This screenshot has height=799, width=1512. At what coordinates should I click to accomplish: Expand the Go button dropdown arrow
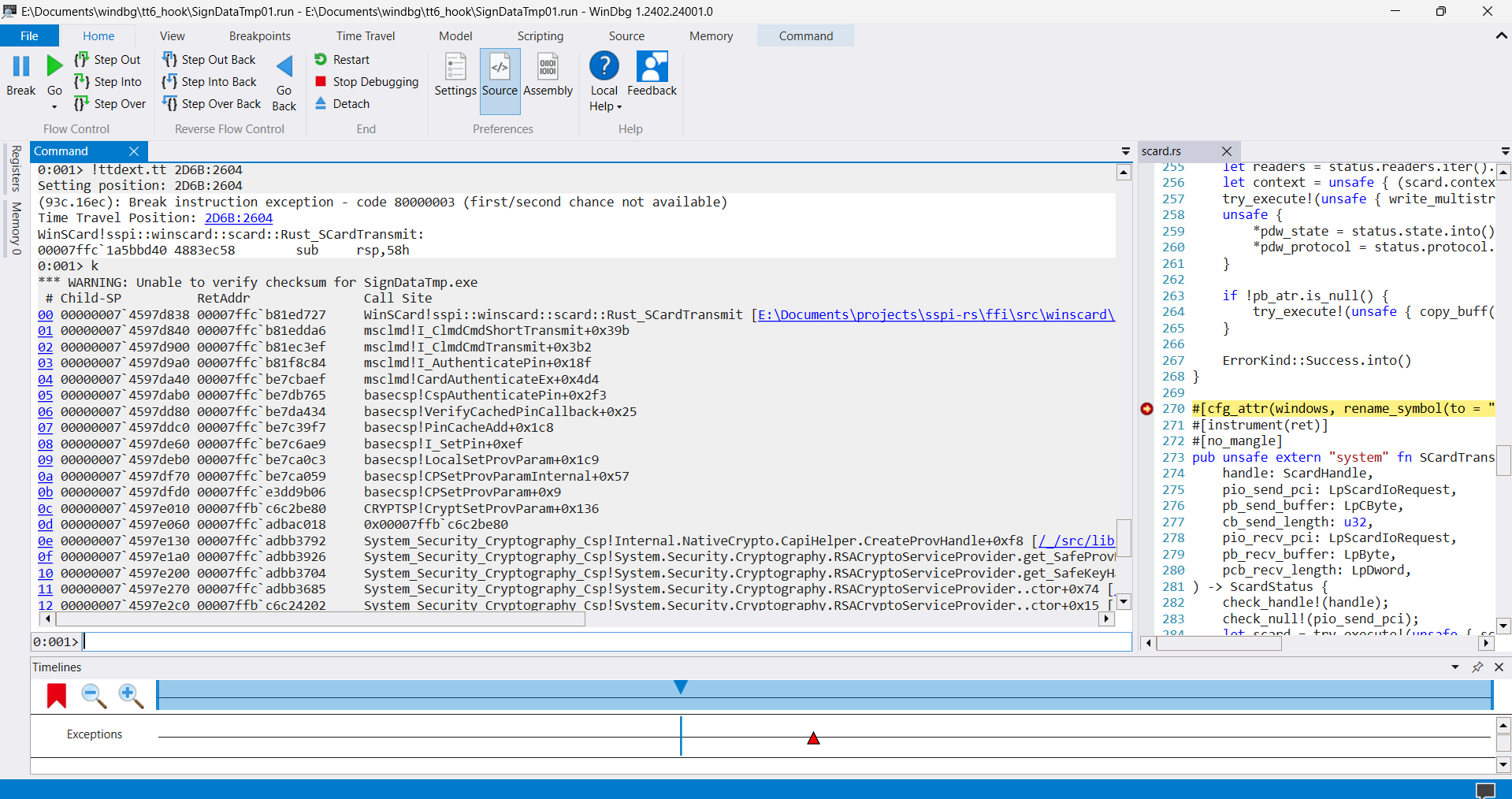point(54,106)
